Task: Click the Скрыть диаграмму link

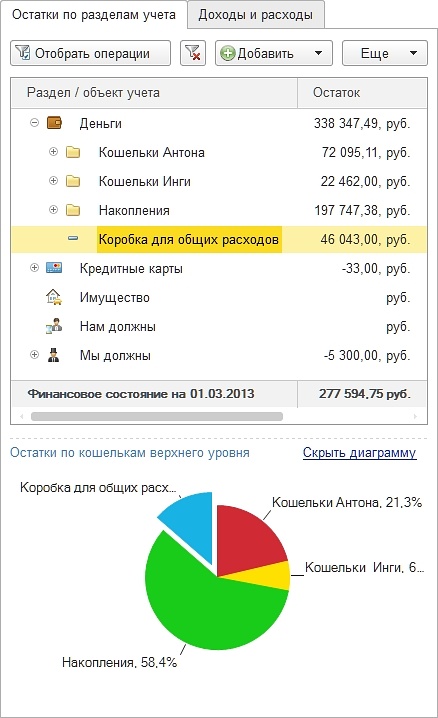Action: pos(359,452)
